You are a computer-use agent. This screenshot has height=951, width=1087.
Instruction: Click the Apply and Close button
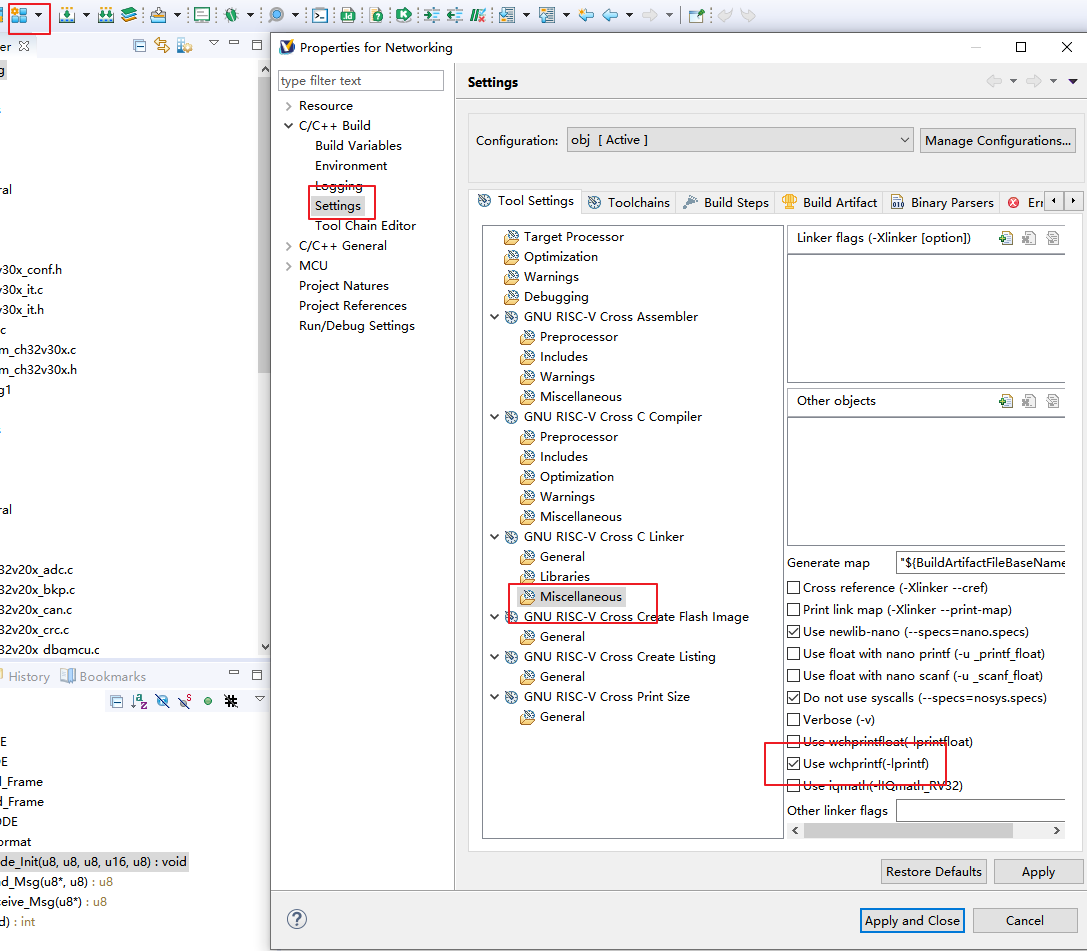912,920
